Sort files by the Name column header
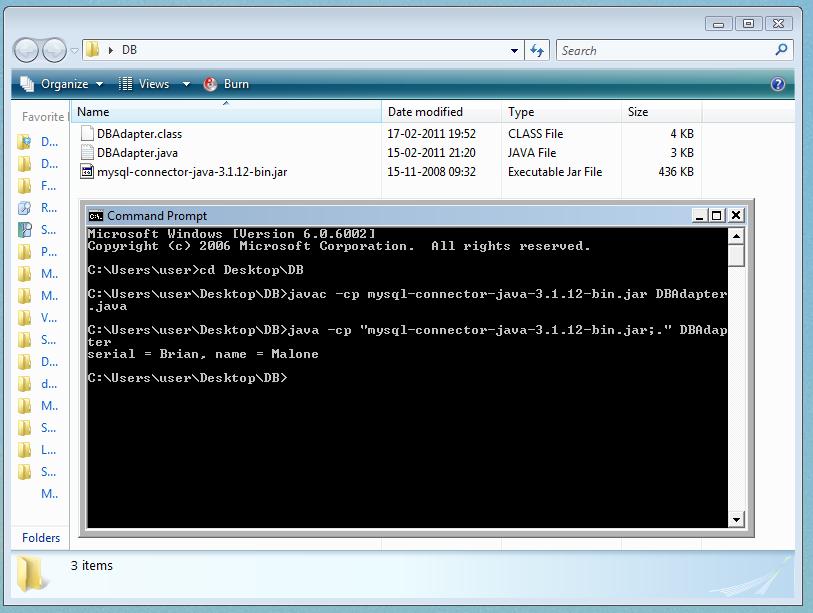 [x=95, y=111]
